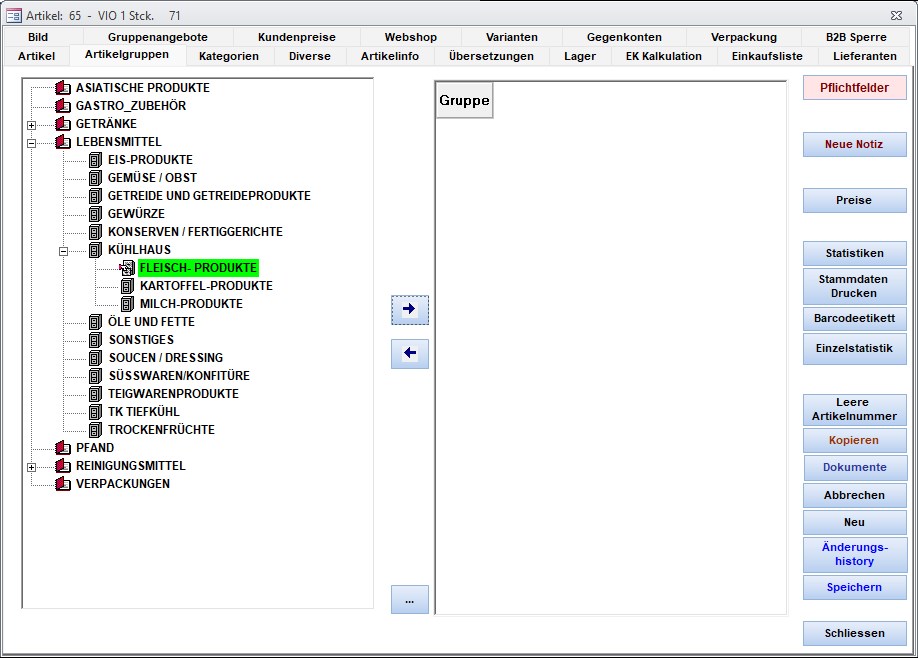Switch to the Kategorien tab

coord(228,56)
